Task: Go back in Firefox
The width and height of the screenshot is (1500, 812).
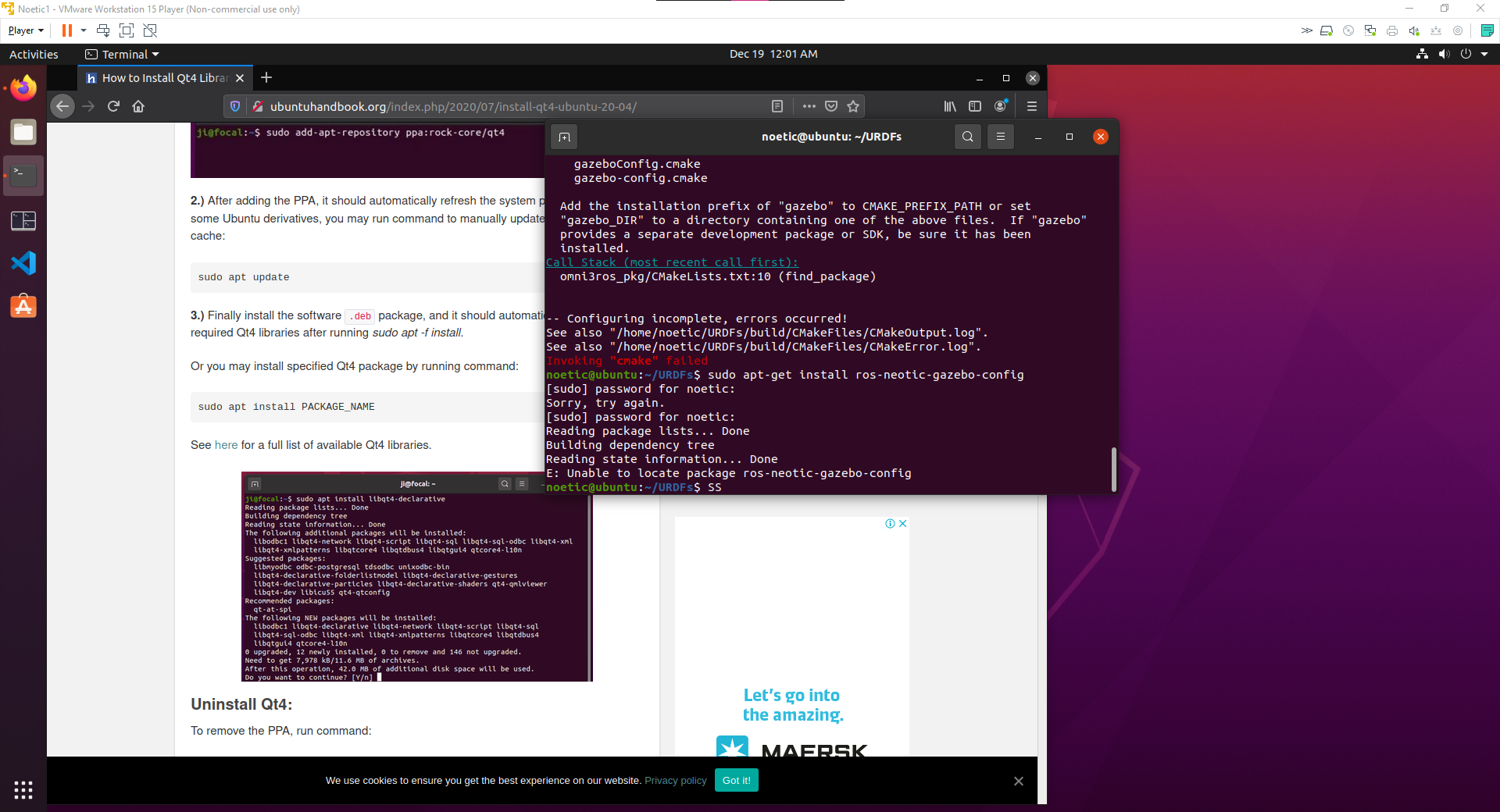Action: tap(62, 106)
